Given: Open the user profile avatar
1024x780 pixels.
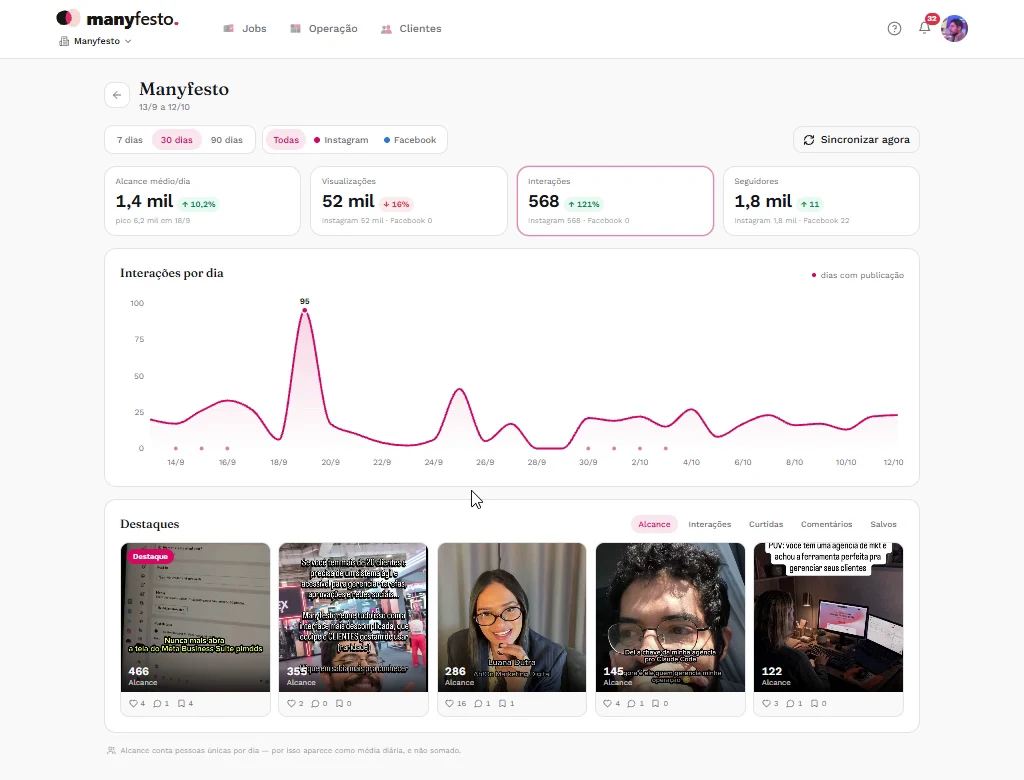Looking at the screenshot, I should click(x=954, y=28).
